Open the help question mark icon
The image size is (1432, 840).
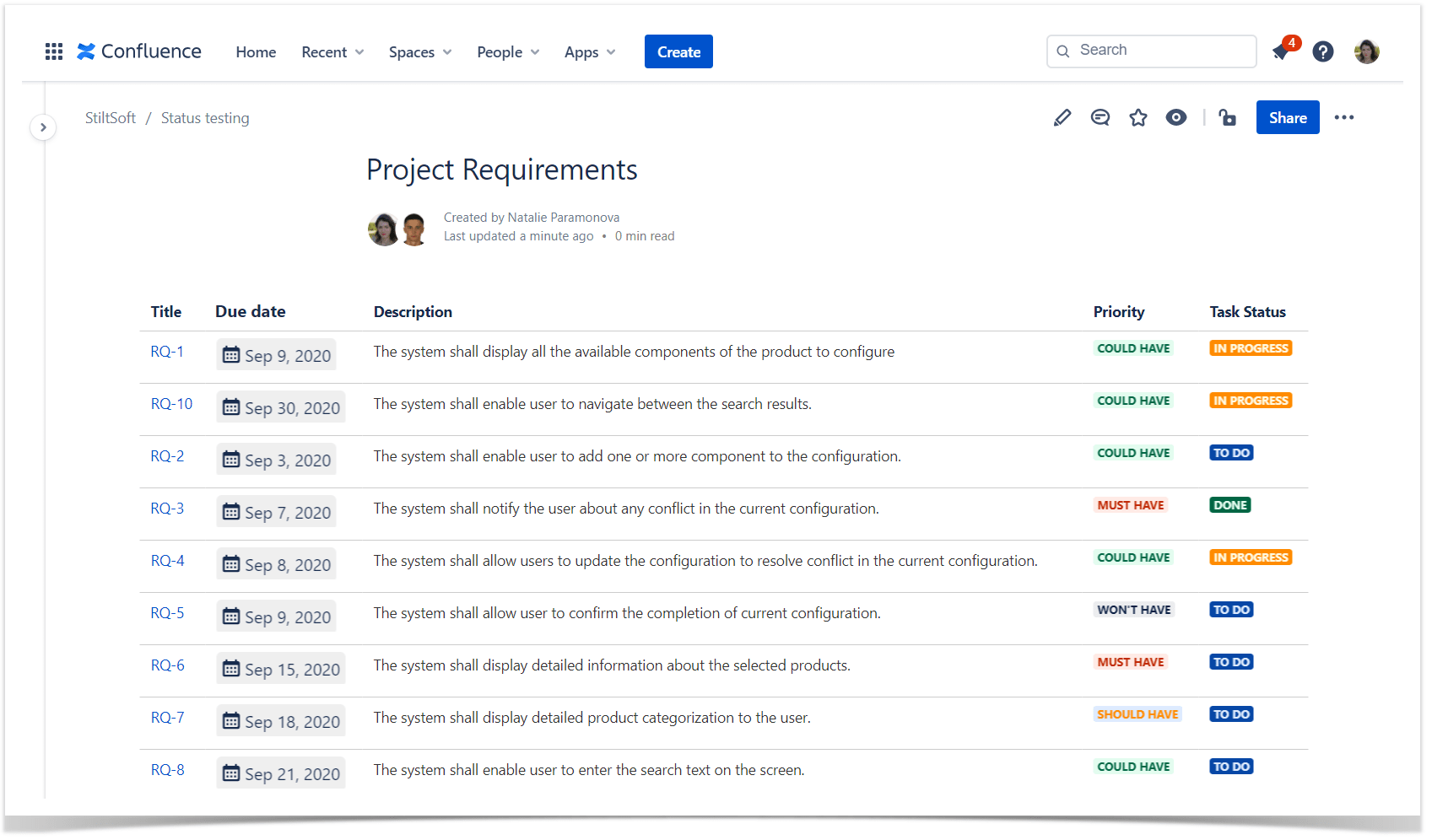point(1323,52)
